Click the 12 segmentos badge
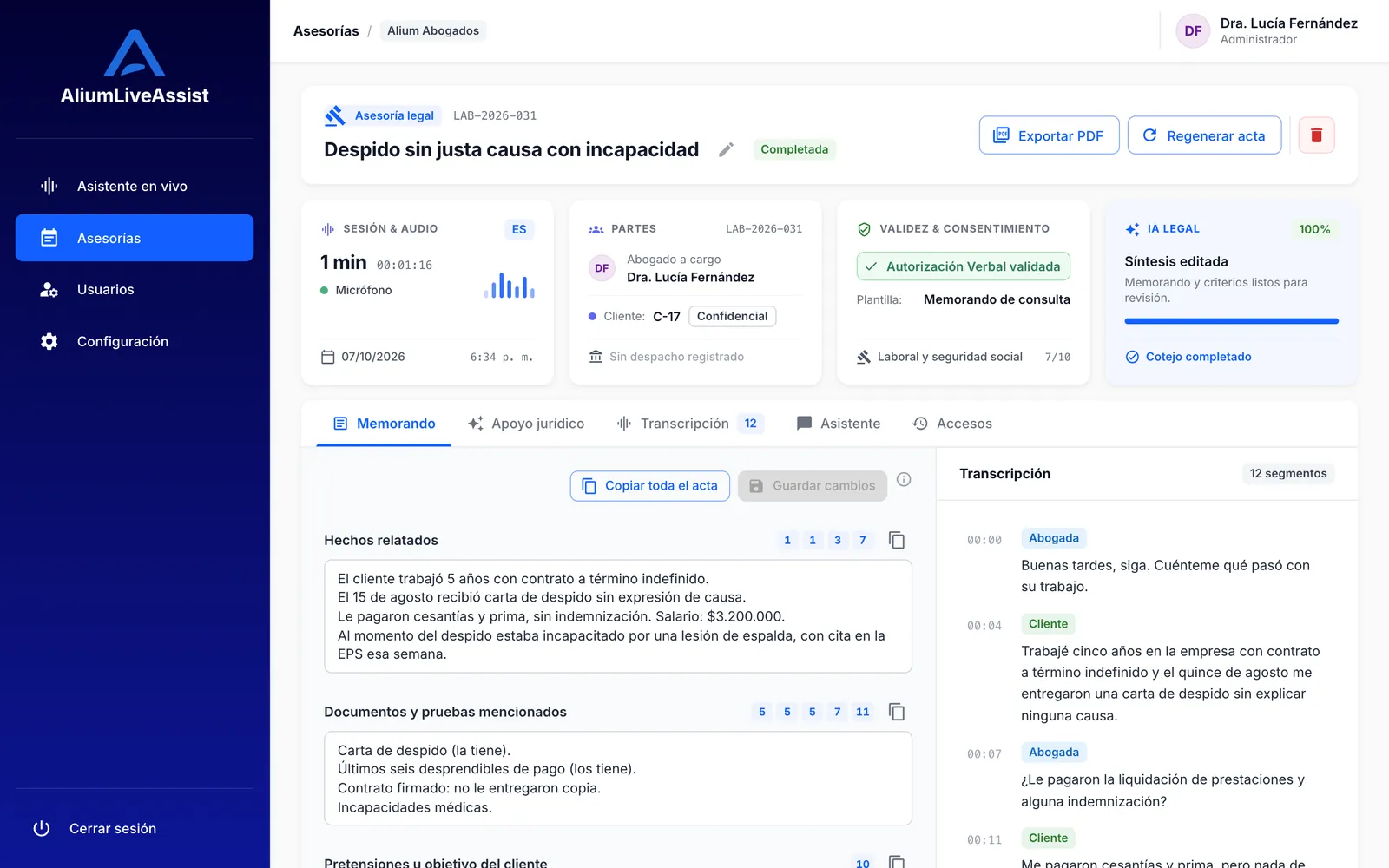Image resolution: width=1389 pixels, height=868 pixels. [1288, 474]
